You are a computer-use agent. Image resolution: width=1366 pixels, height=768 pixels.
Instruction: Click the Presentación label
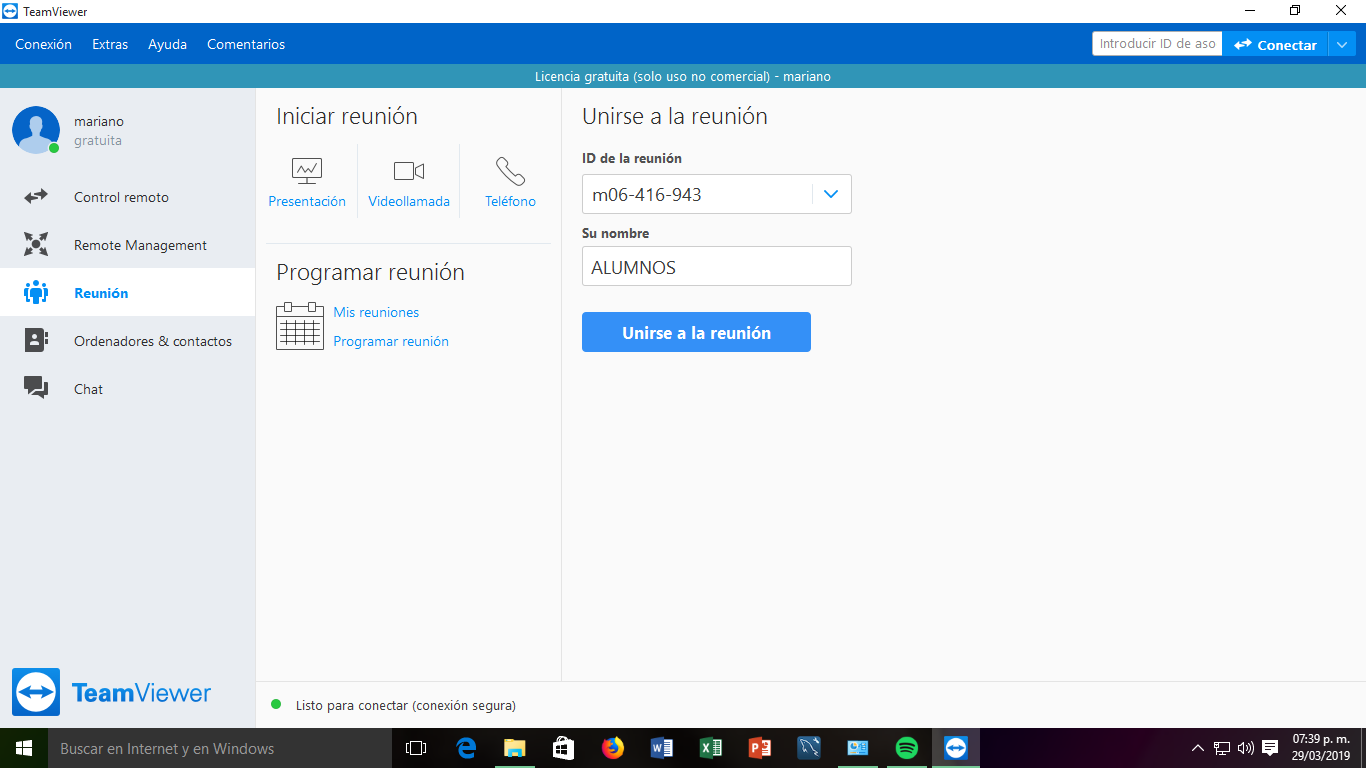[x=307, y=201]
